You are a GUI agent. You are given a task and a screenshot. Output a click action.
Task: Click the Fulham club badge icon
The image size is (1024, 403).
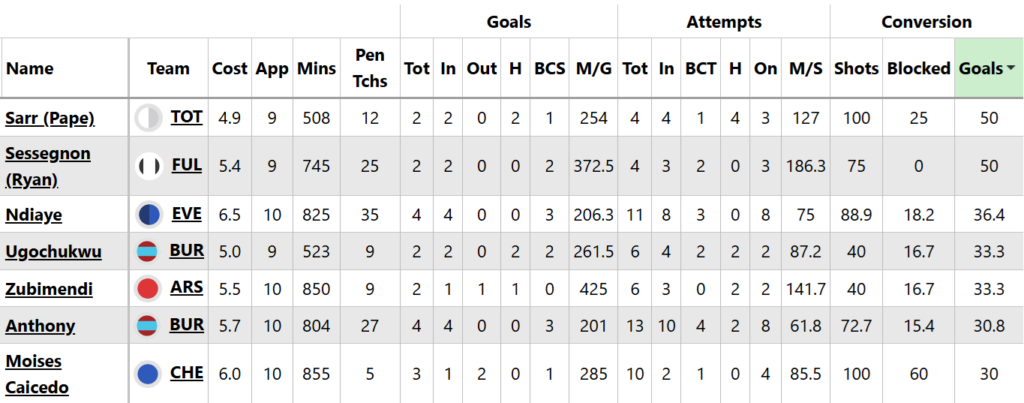pyautogui.click(x=149, y=166)
